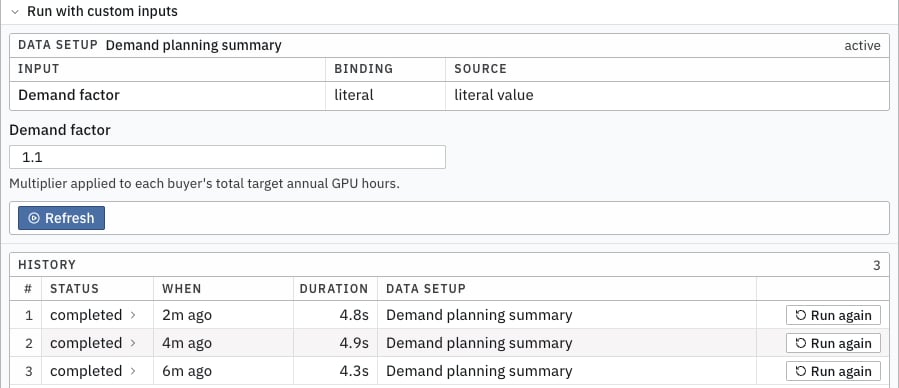This screenshot has height=388, width=899.
Task: Collapse the Run with custom inputs section
Action: coord(15,11)
